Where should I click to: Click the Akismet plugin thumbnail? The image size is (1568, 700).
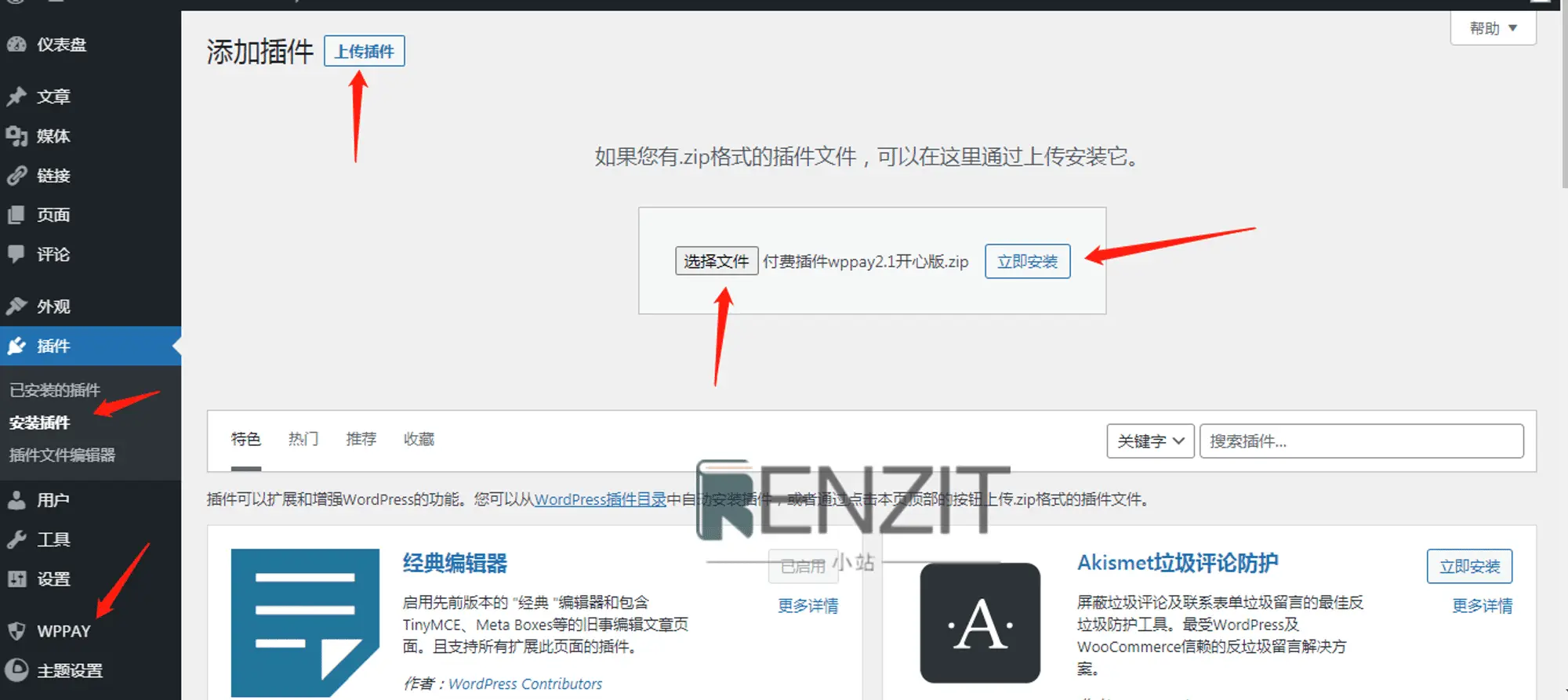click(980, 623)
